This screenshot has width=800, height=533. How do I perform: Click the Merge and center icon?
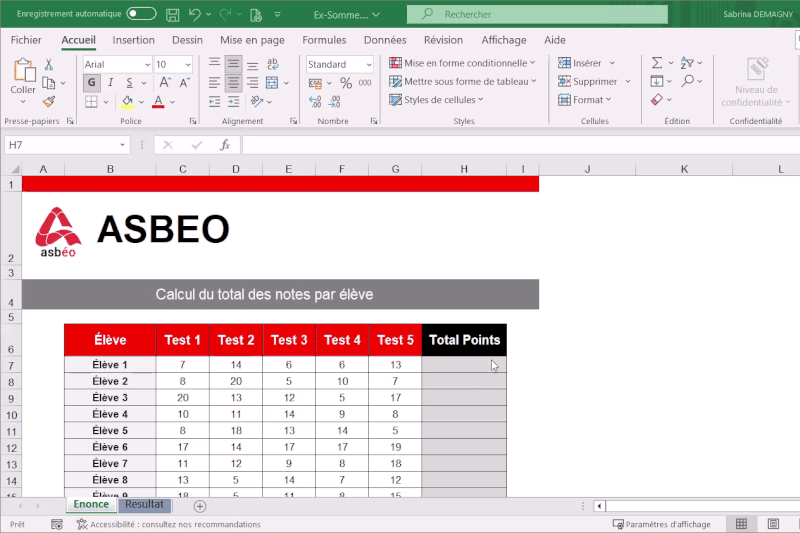click(x=272, y=83)
